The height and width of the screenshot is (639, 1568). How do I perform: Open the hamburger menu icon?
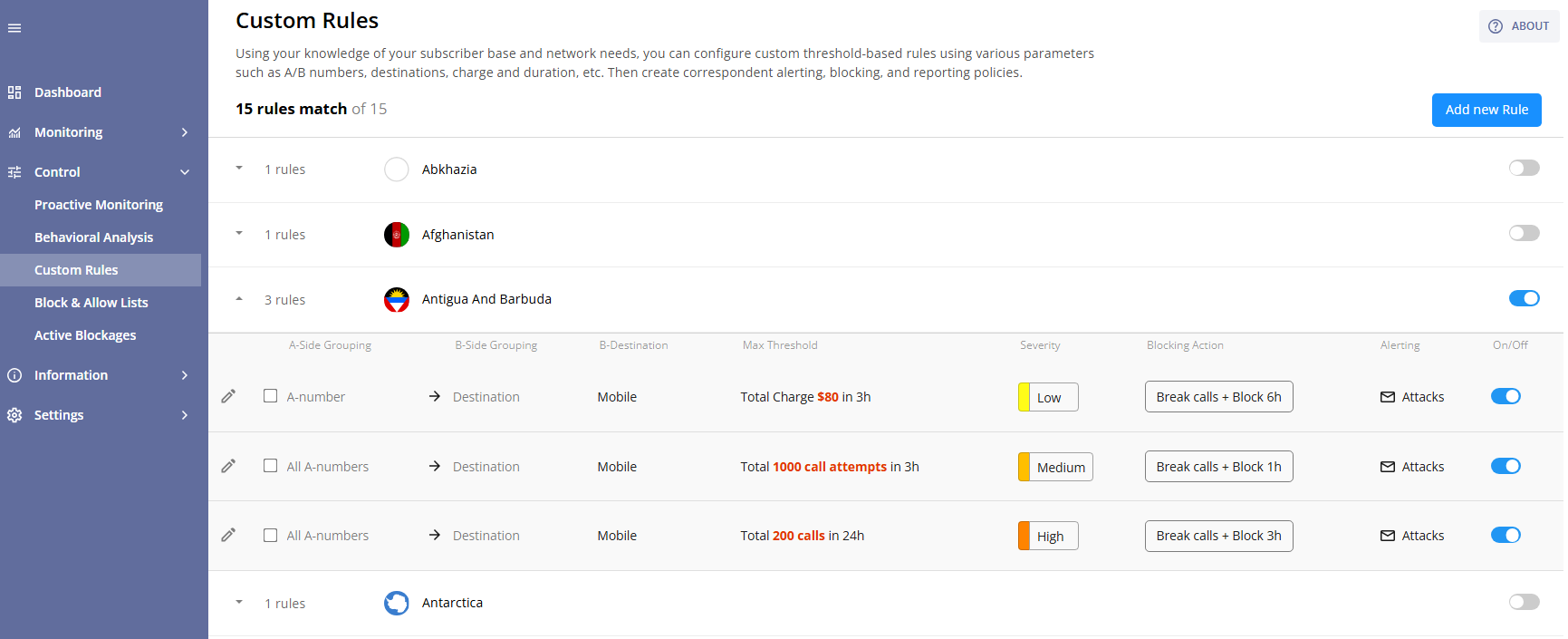click(x=14, y=28)
